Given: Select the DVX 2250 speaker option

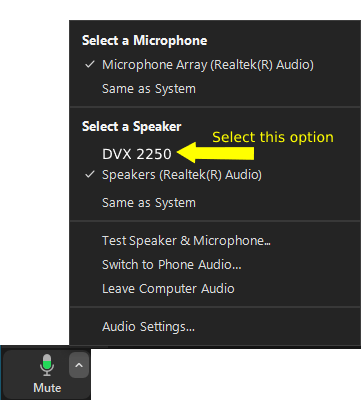Looking at the screenshot, I should tap(137, 154).
